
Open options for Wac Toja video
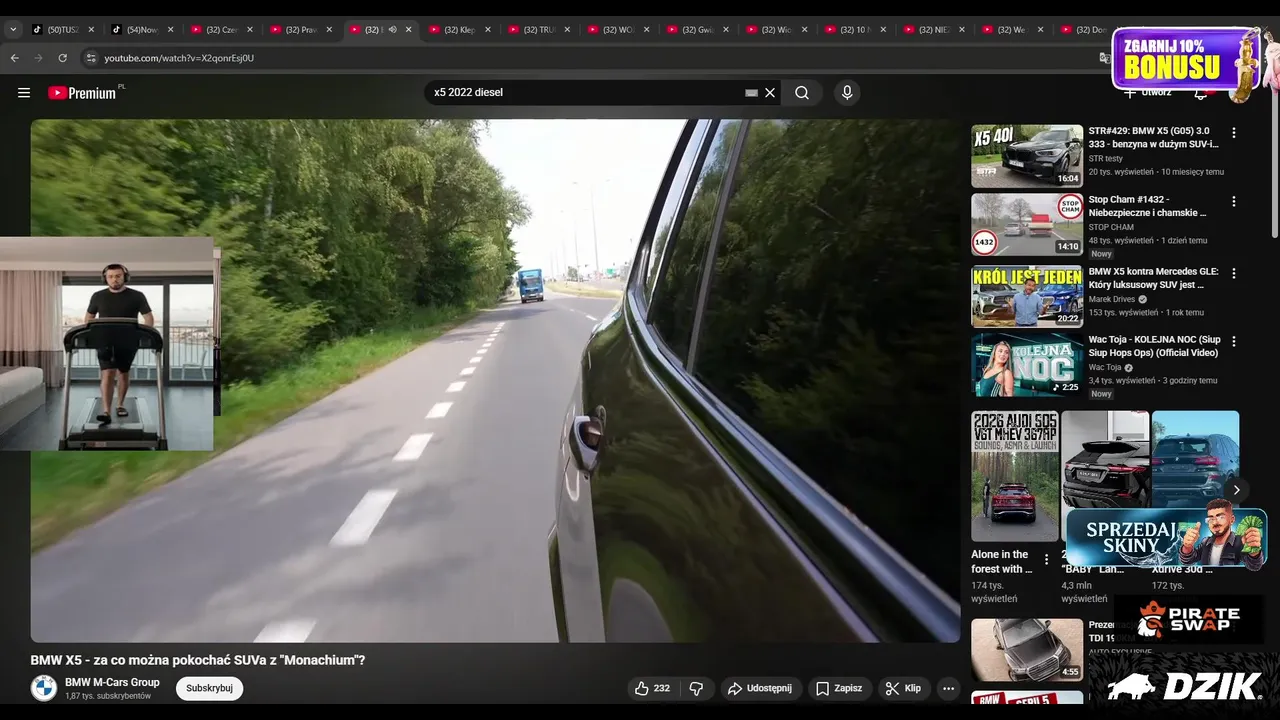(x=1234, y=341)
